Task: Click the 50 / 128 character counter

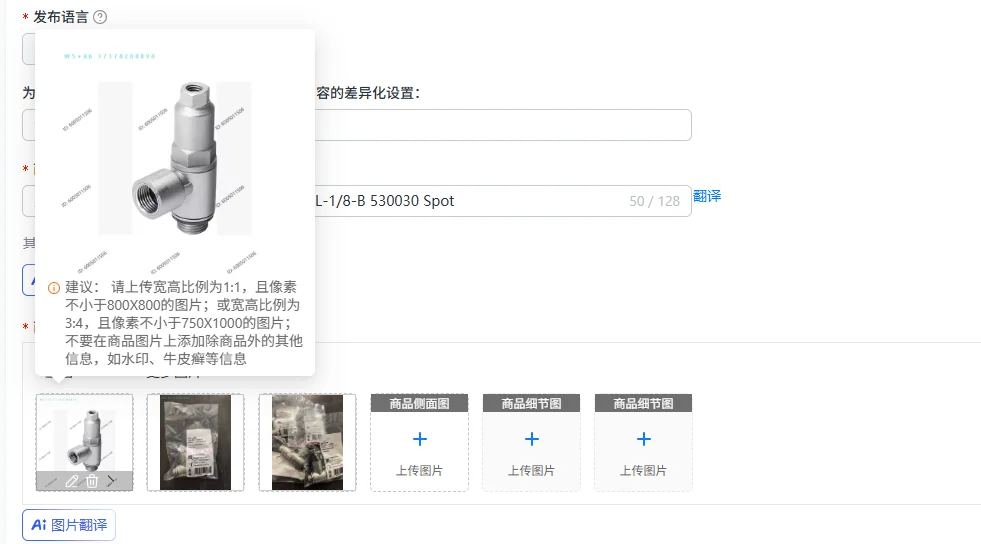Action: 654,201
